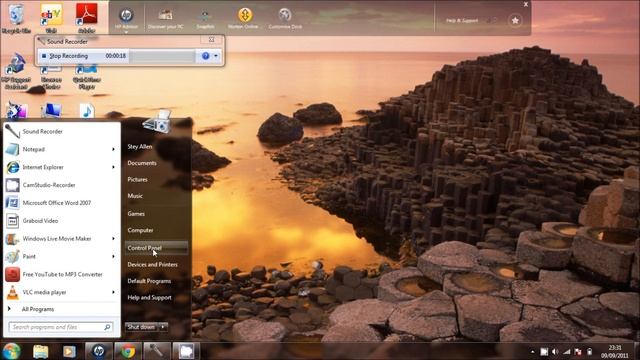Click the star favorites icon in dock
The image size is (640, 360).
pos(515,20)
